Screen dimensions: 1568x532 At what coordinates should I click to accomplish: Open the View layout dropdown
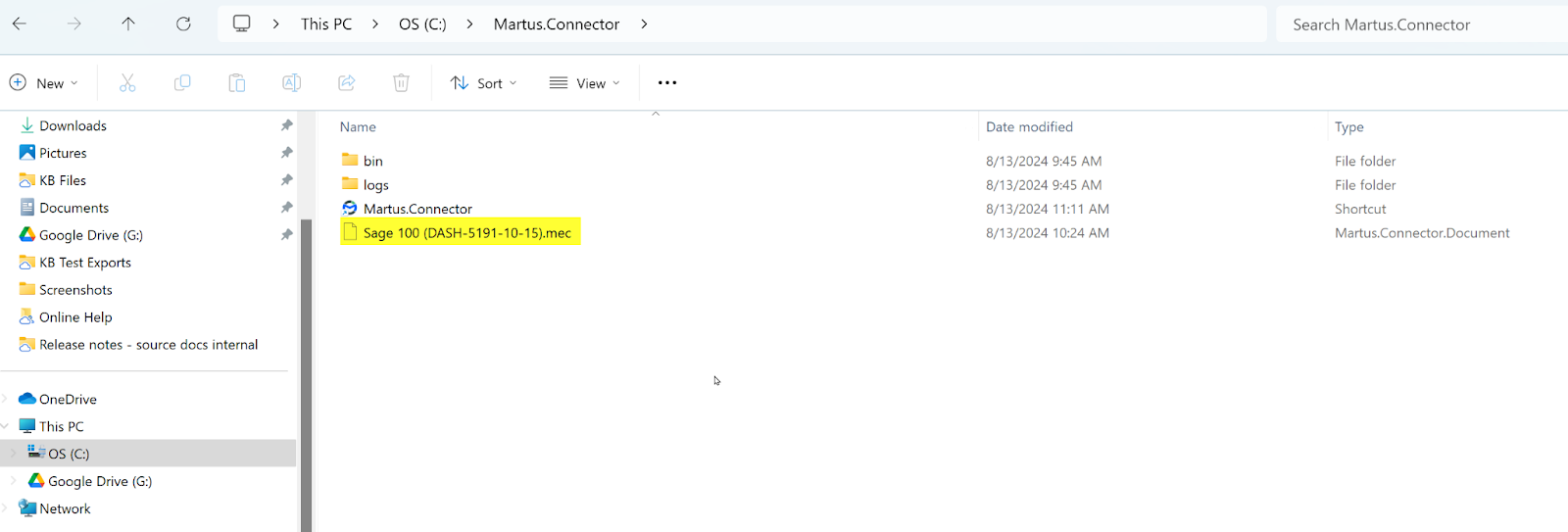point(585,83)
